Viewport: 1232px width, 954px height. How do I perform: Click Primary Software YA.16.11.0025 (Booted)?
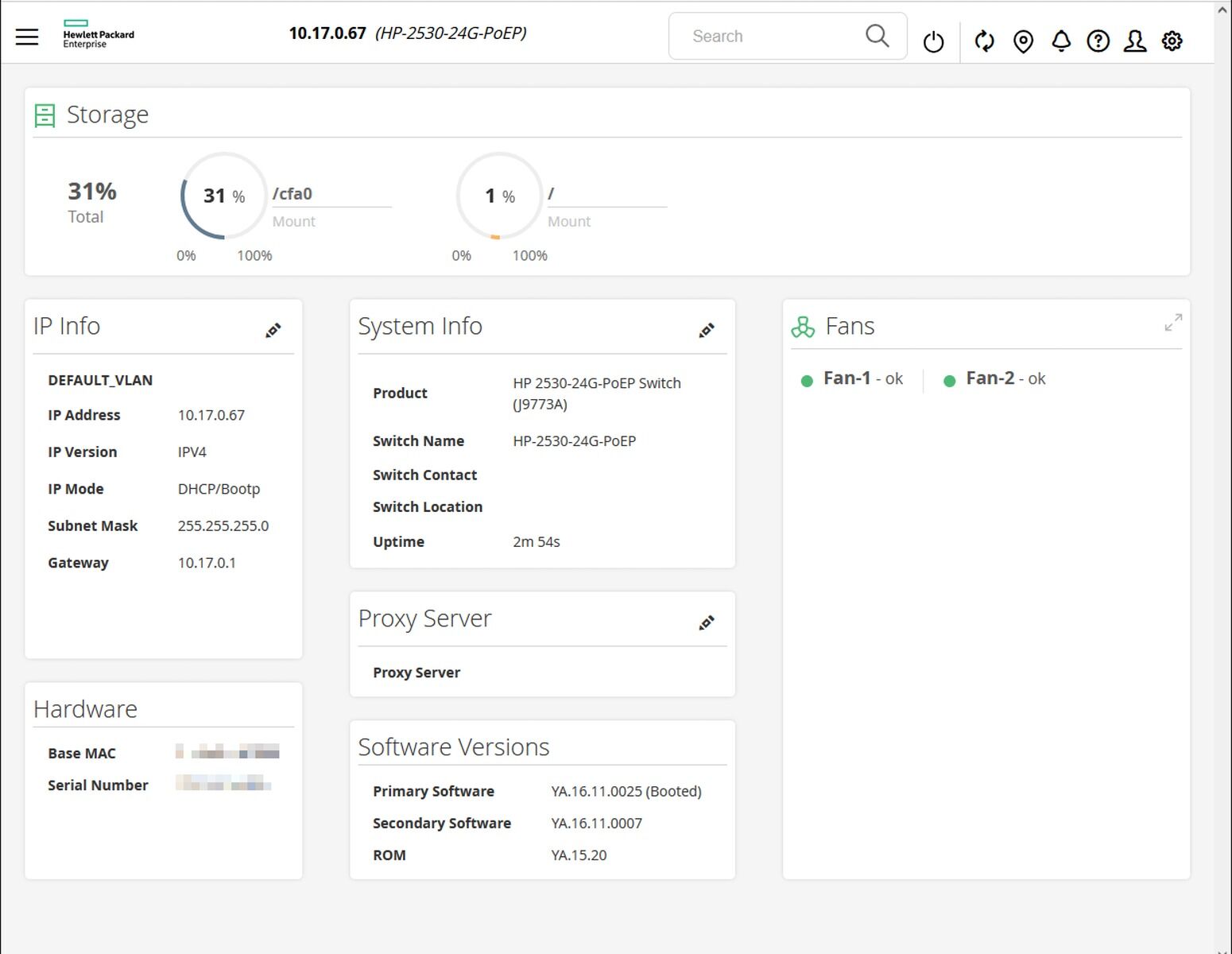click(x=626, y=791)
